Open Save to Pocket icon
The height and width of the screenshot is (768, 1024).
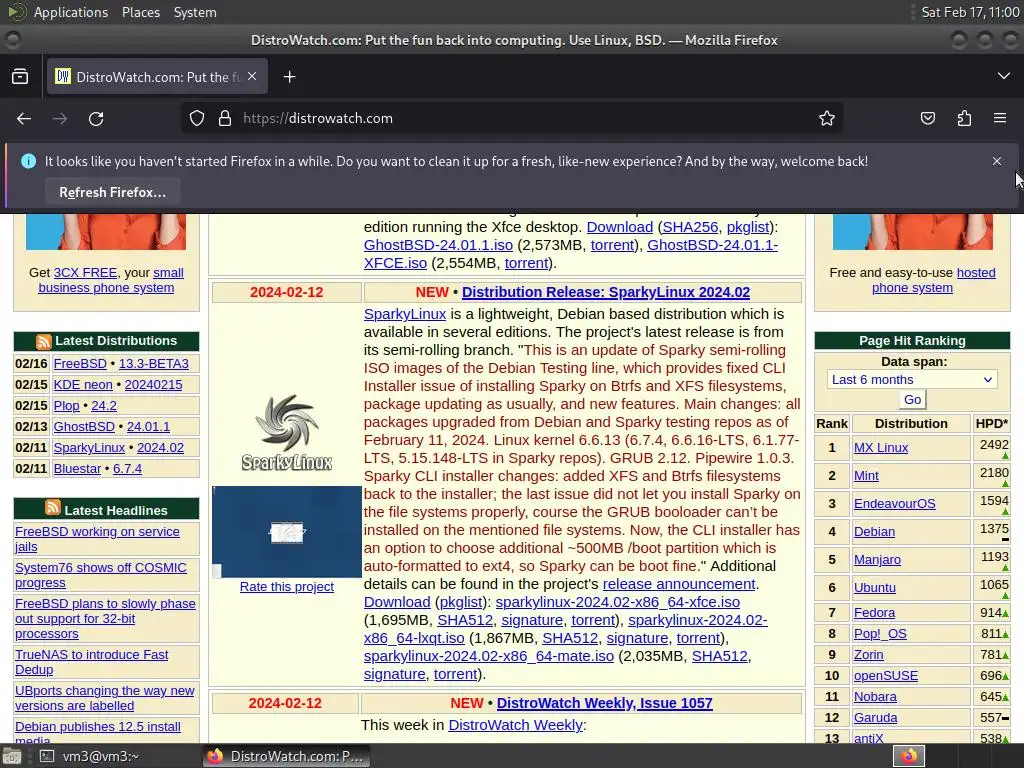(x=927, y=118)
